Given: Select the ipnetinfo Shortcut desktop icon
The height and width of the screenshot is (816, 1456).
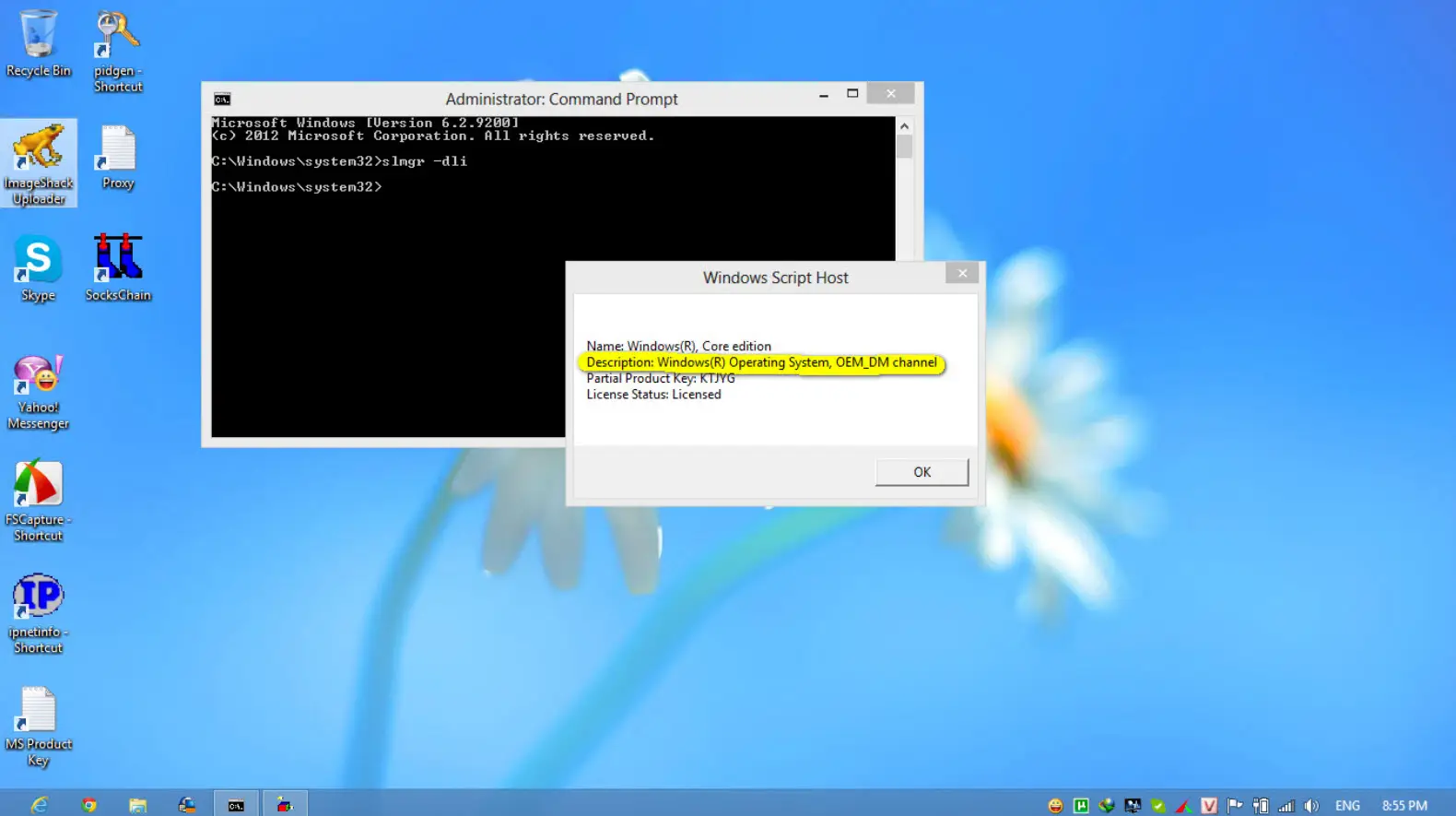Looking at the screenshot, I should tap(38, 613).
